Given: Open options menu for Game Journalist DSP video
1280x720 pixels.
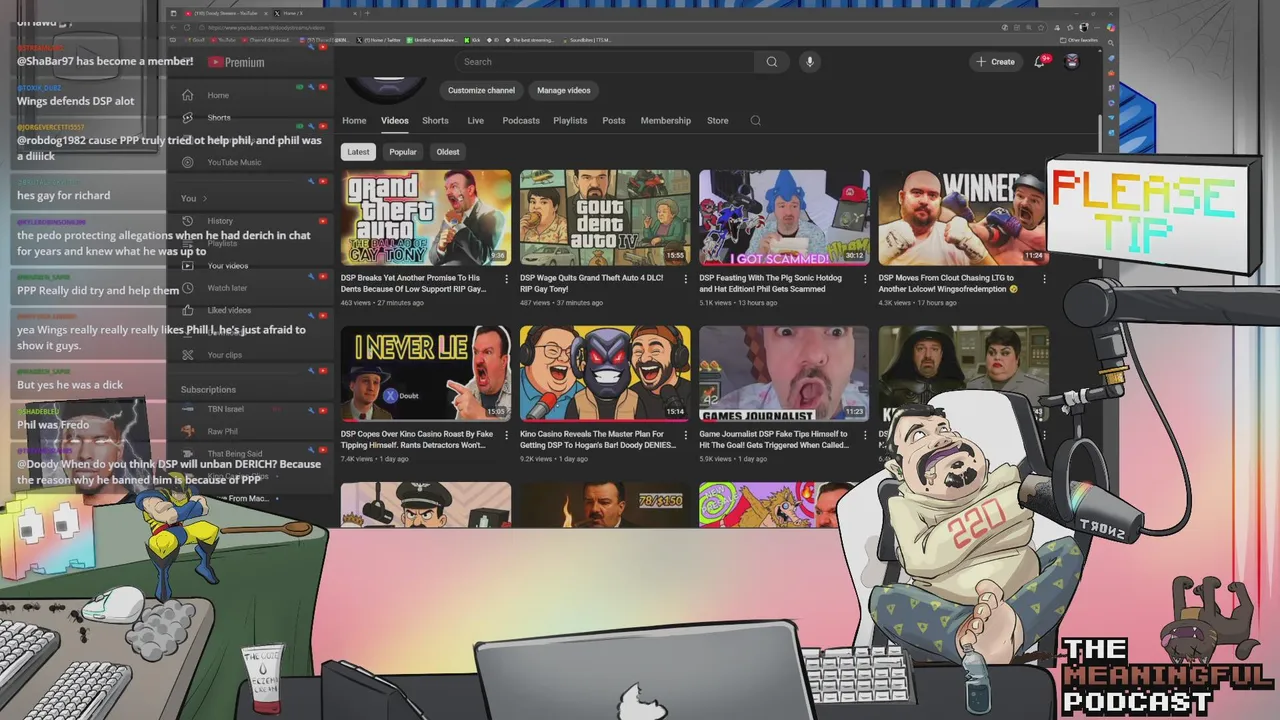Looking at the screenshot, I should coord(865,435).
